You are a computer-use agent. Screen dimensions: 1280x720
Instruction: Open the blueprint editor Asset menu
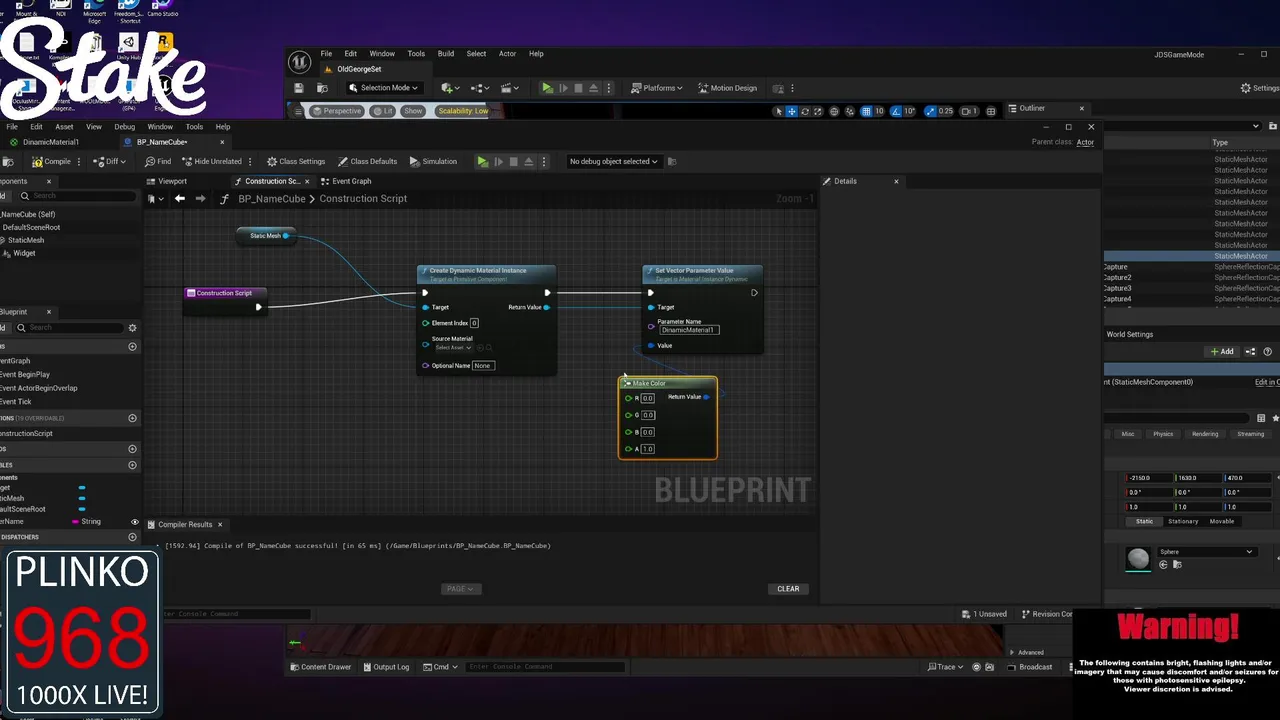(x=64, y=127)
